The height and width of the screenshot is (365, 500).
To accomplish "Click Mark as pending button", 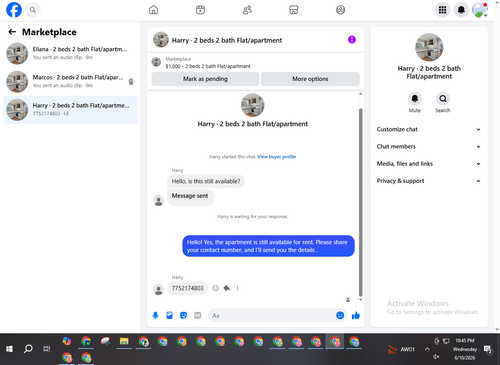I will pos(205,79).
